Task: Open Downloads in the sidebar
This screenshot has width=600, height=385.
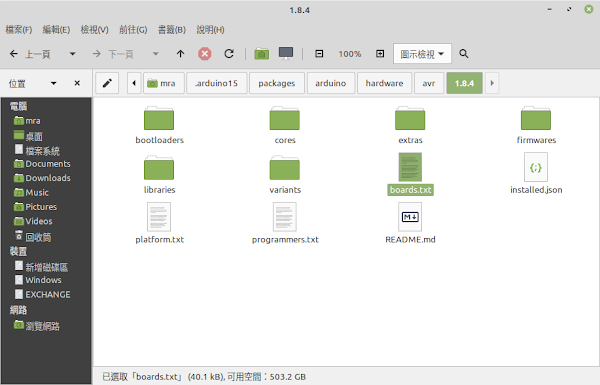Action: point(42,178)
